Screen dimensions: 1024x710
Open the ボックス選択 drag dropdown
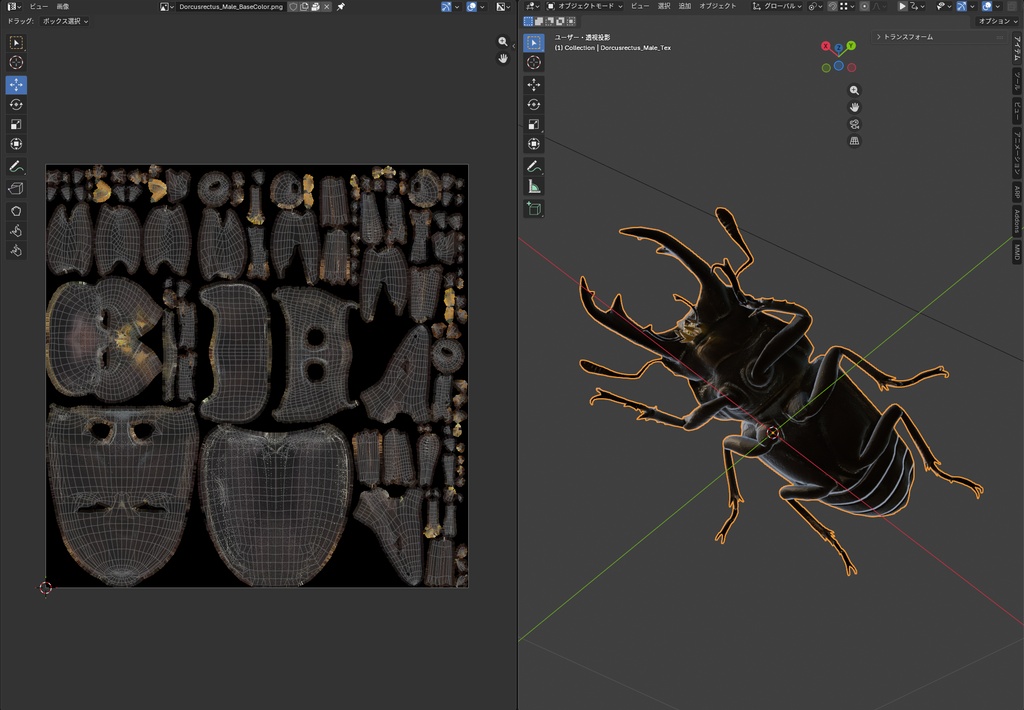point(65,21)
